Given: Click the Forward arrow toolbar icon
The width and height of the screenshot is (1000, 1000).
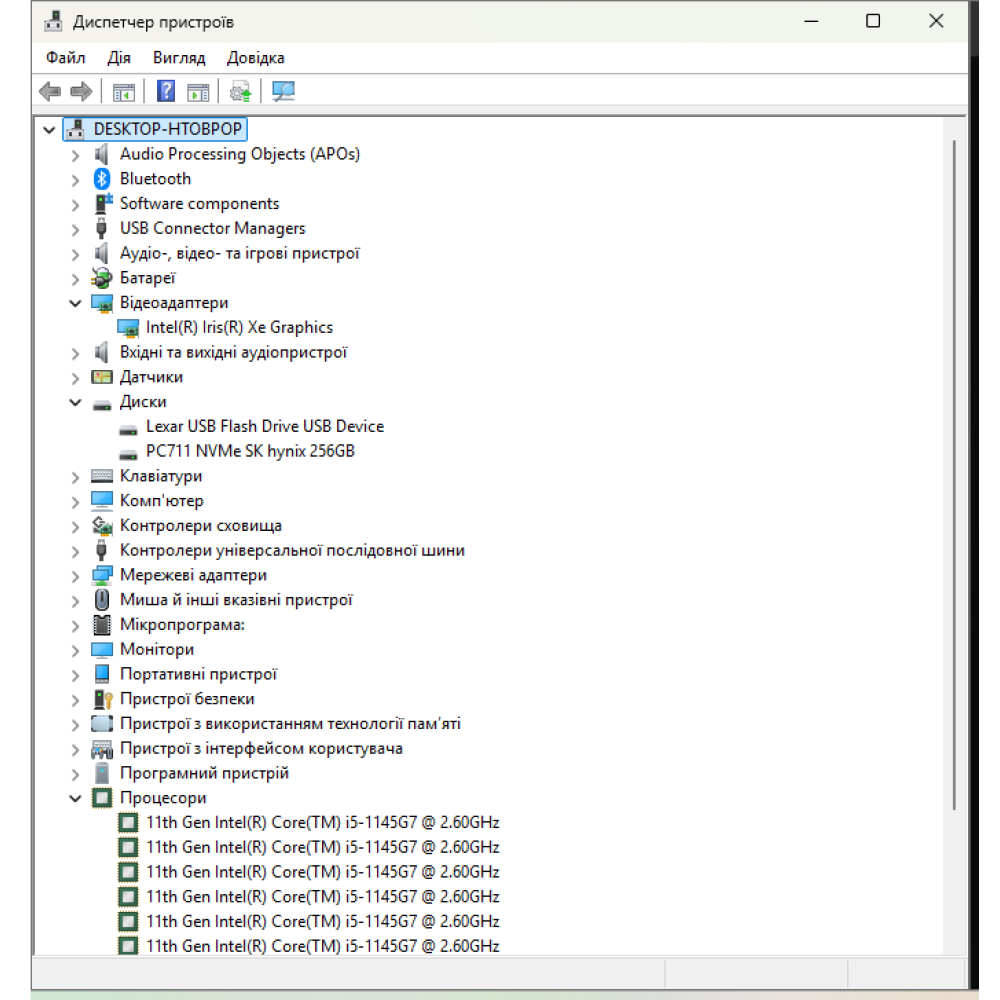Looking at the screenshot, I should coord(81,92).
